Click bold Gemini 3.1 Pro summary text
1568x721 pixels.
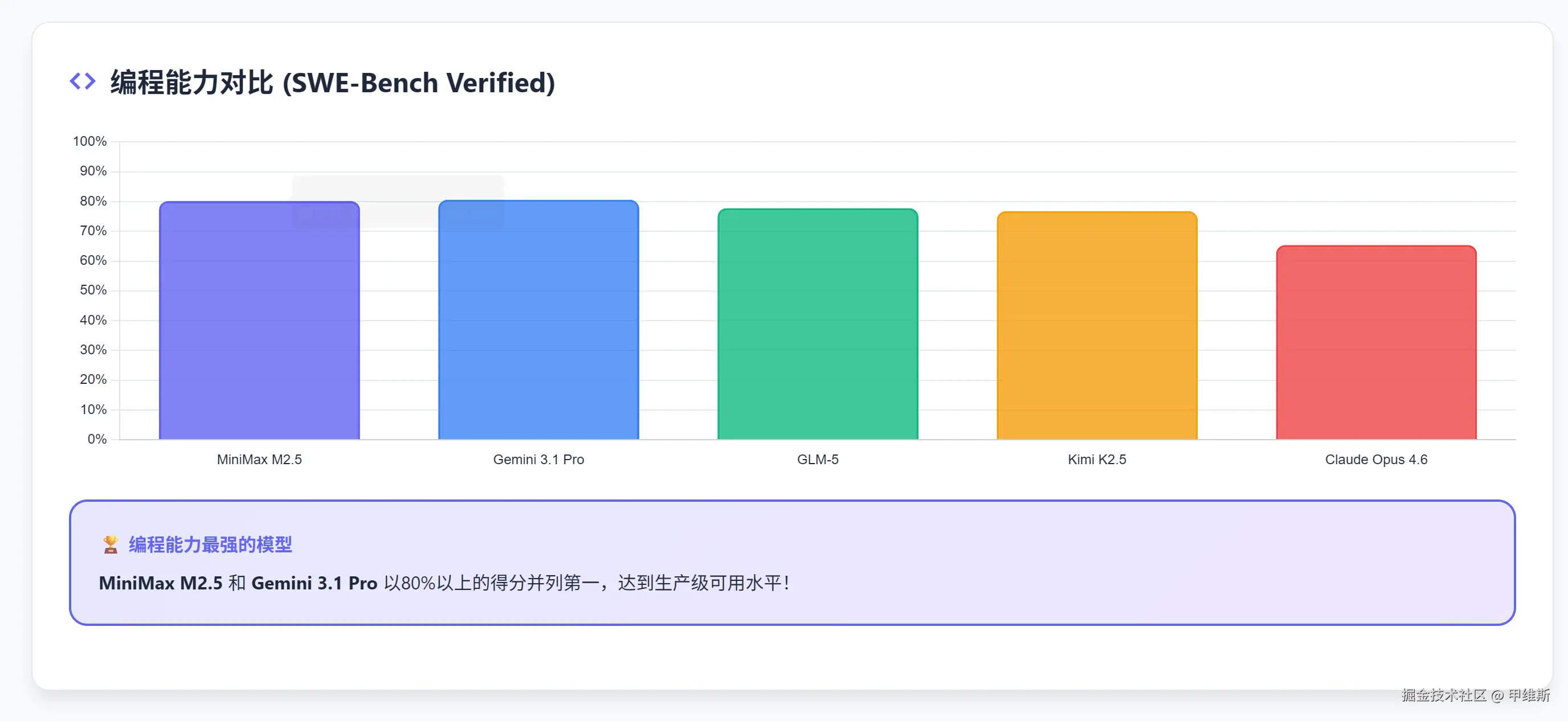pyautogui.click(x=314, y=583)
